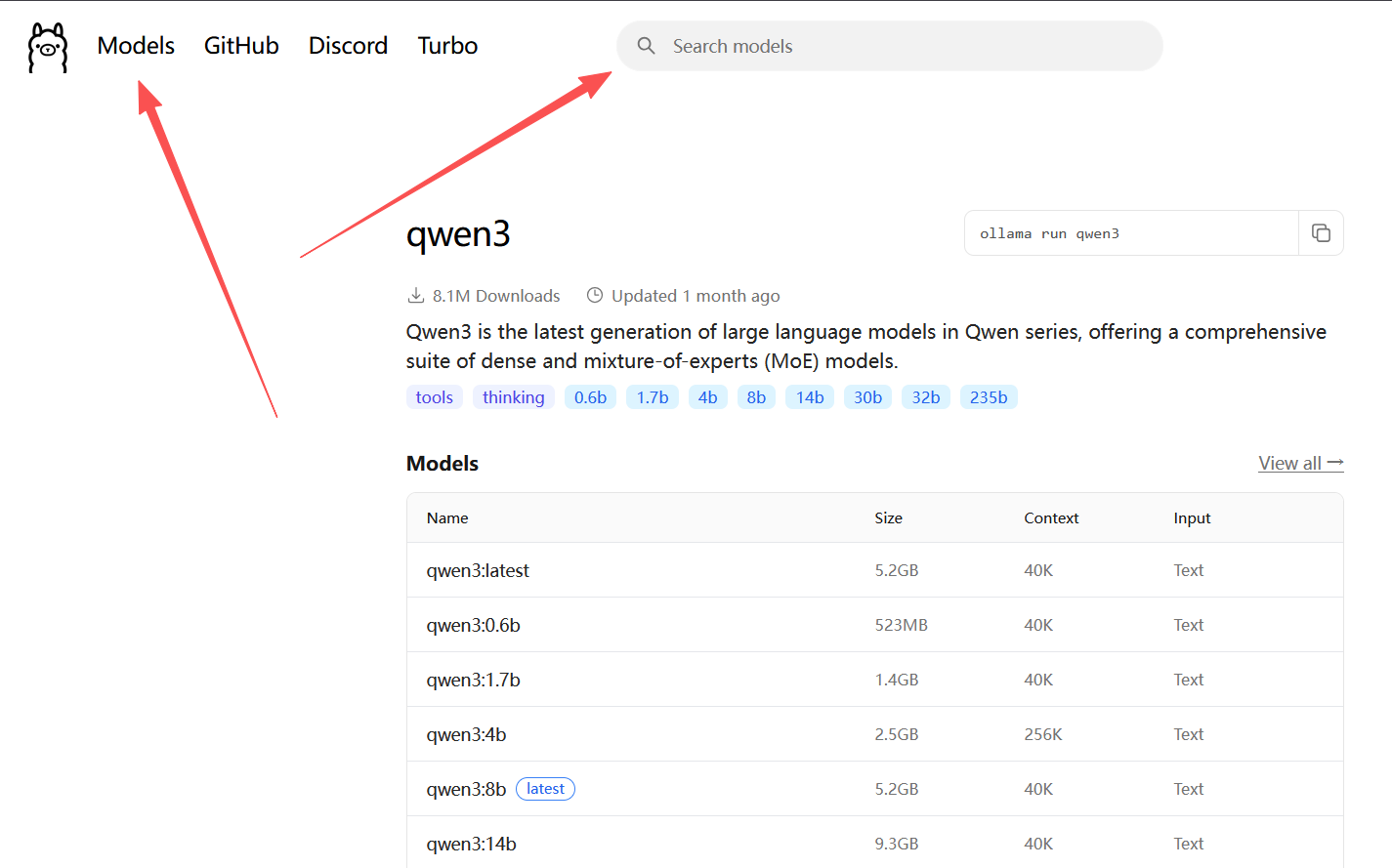Select the 8b size tag
The width and height of the screenshot is (1392, 868).
click(756, 397)
